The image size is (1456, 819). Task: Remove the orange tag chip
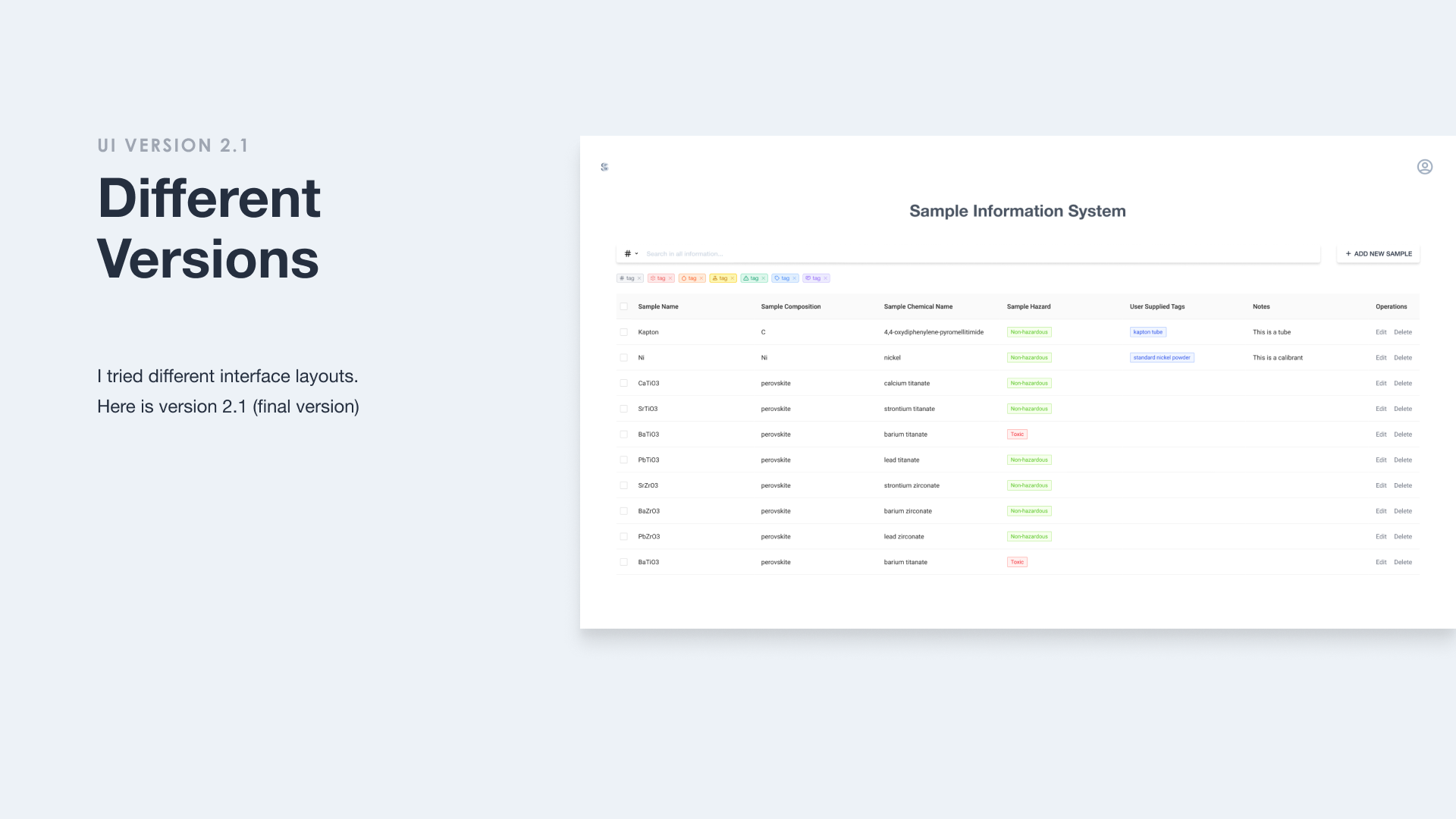[701, 278]
